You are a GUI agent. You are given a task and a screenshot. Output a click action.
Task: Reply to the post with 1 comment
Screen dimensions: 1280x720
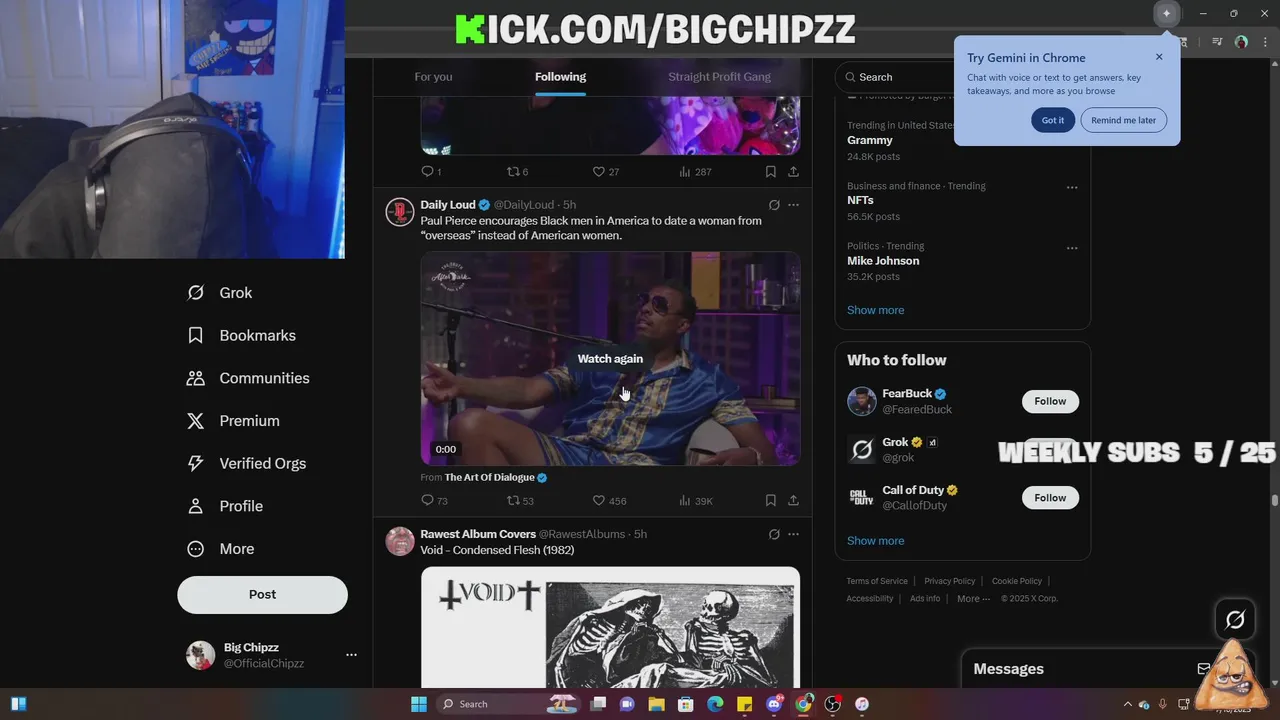(x=431, y=172)
